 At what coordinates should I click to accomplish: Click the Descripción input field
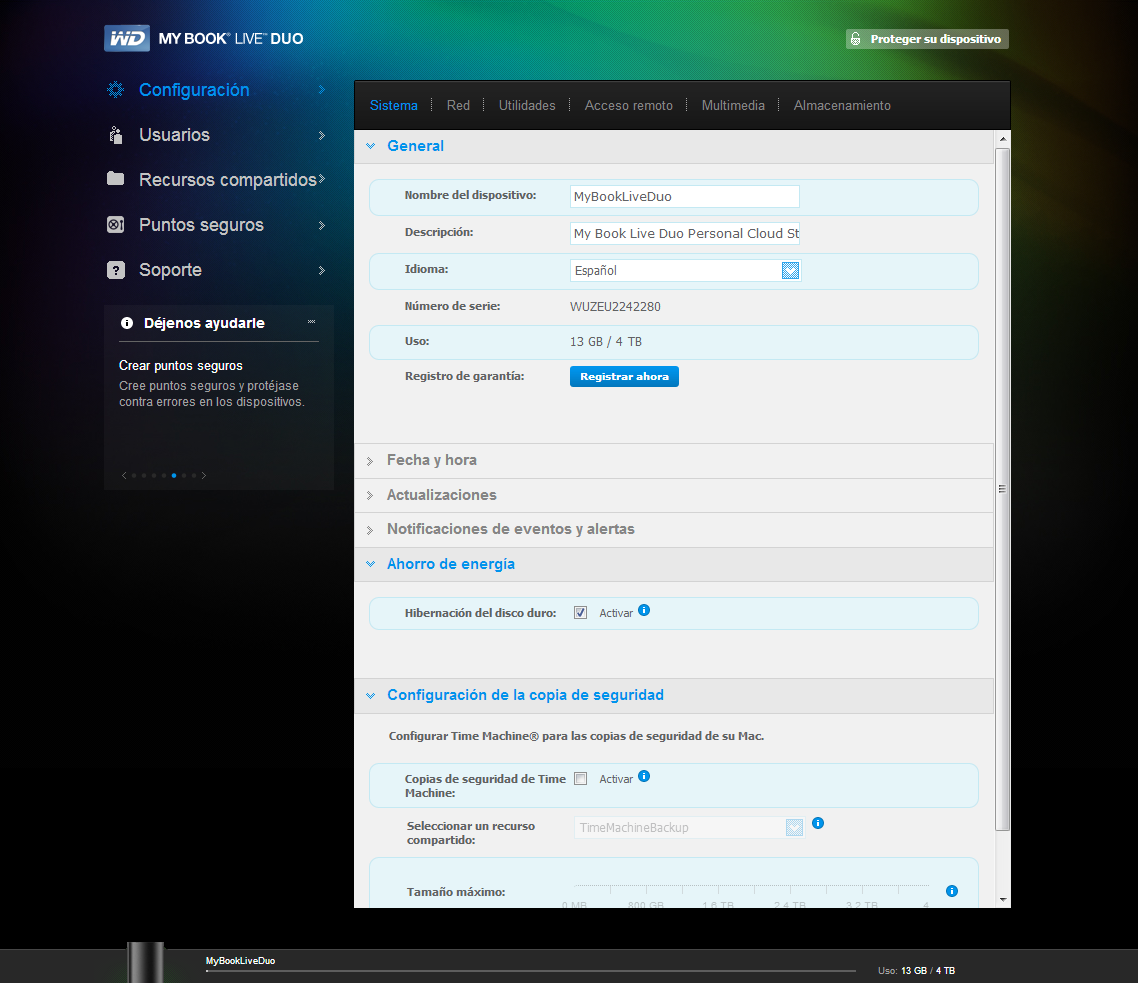(684, 234)
